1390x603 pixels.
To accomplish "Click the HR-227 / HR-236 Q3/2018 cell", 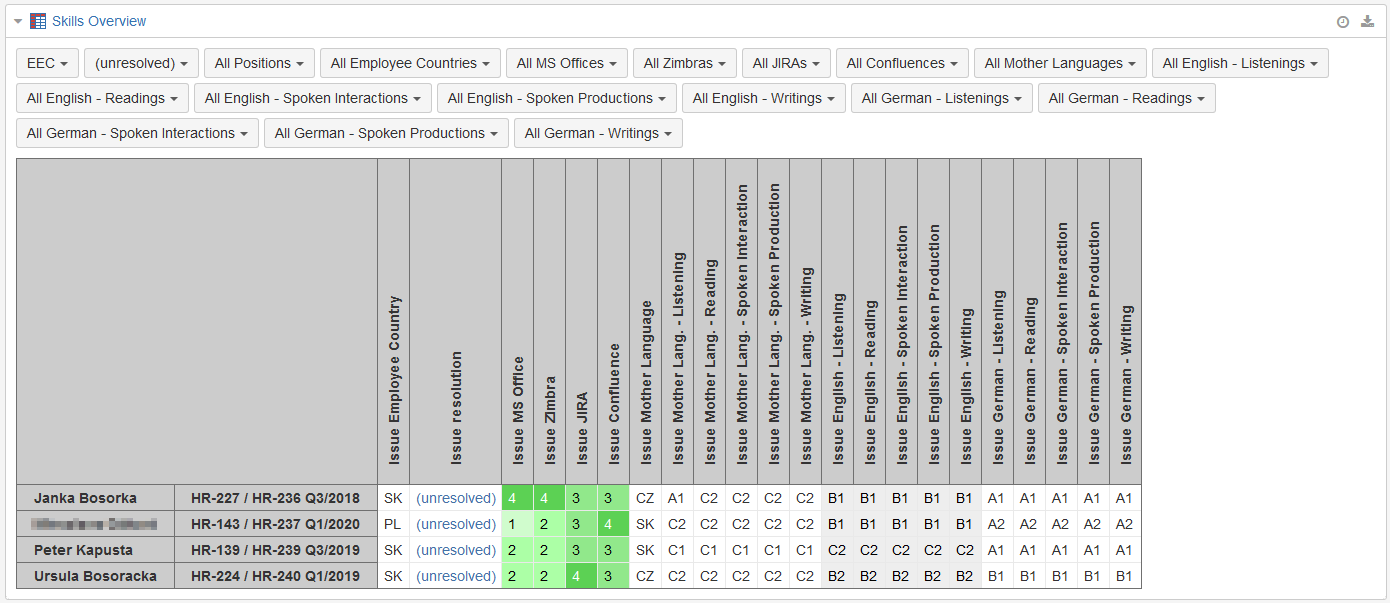I will click(x=275, y=498).
